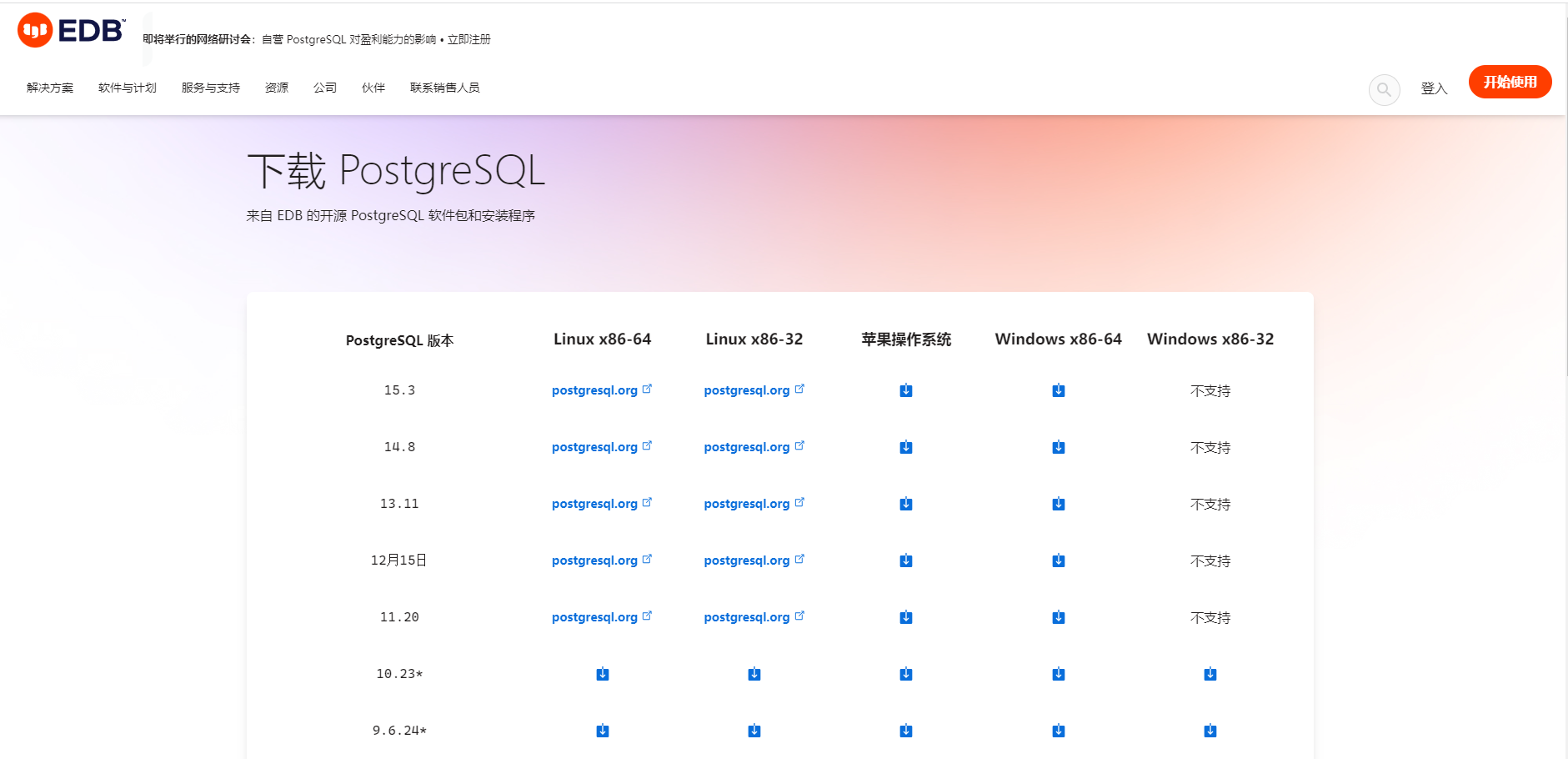
Task: Download PostgreSQL 9.6.24 for Linux x86-32
Action: pos(754,731)
